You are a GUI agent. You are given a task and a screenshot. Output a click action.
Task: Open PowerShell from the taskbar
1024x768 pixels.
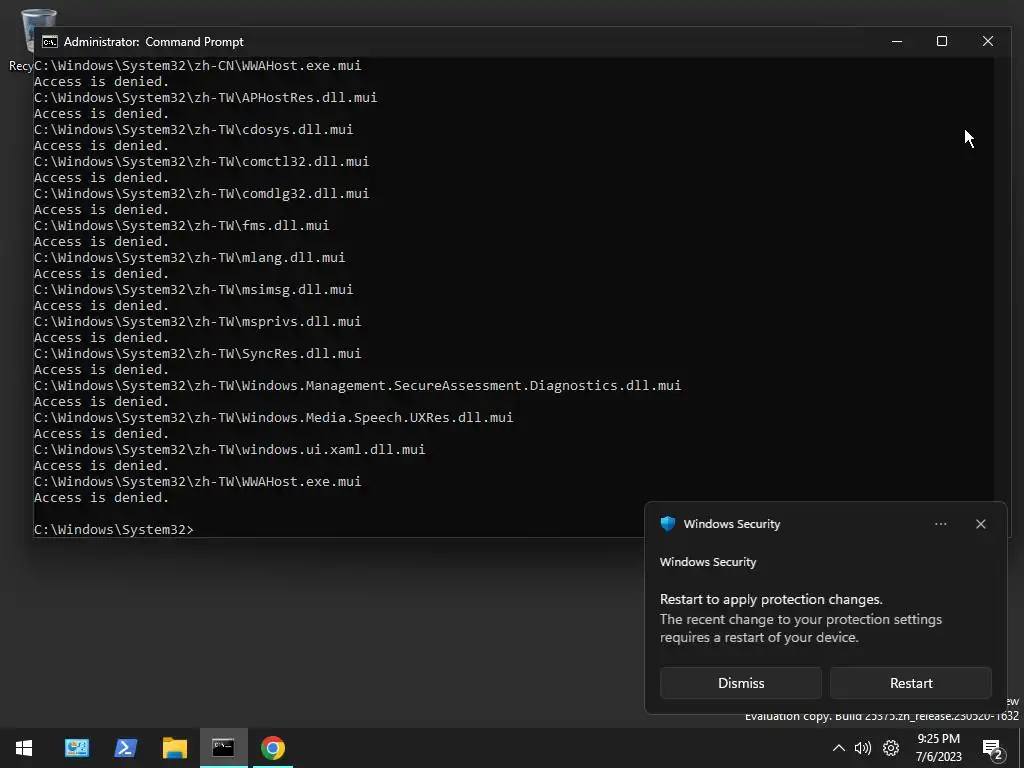[125, 748]
